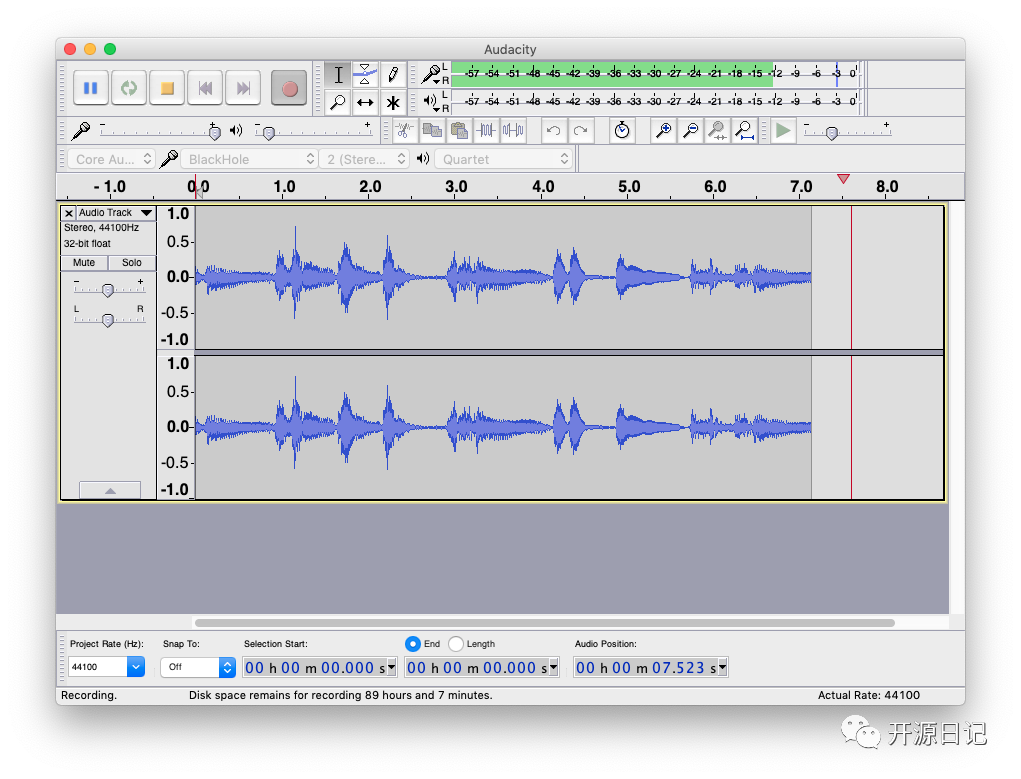Click the Paste clipboard icon

pos(459,131)
